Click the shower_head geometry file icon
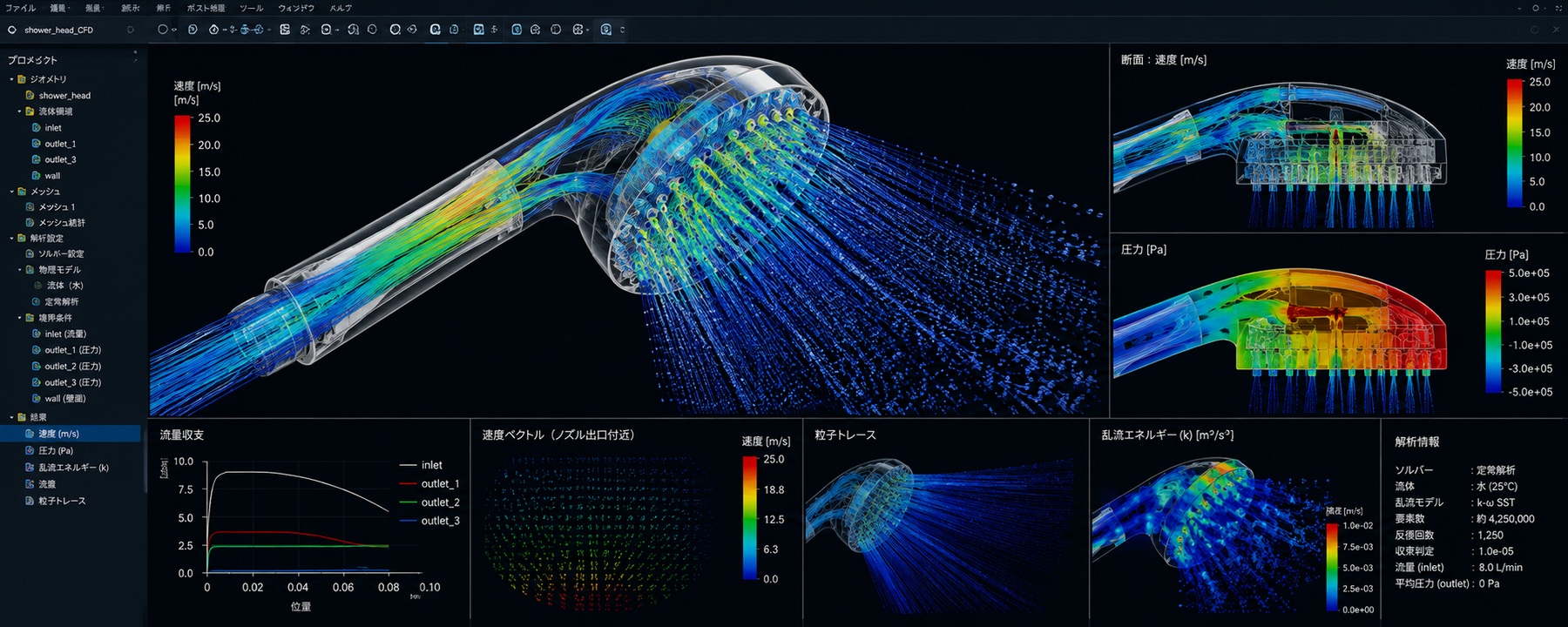Viewport: 1568px width, 627px height. [x=30, y=95]
